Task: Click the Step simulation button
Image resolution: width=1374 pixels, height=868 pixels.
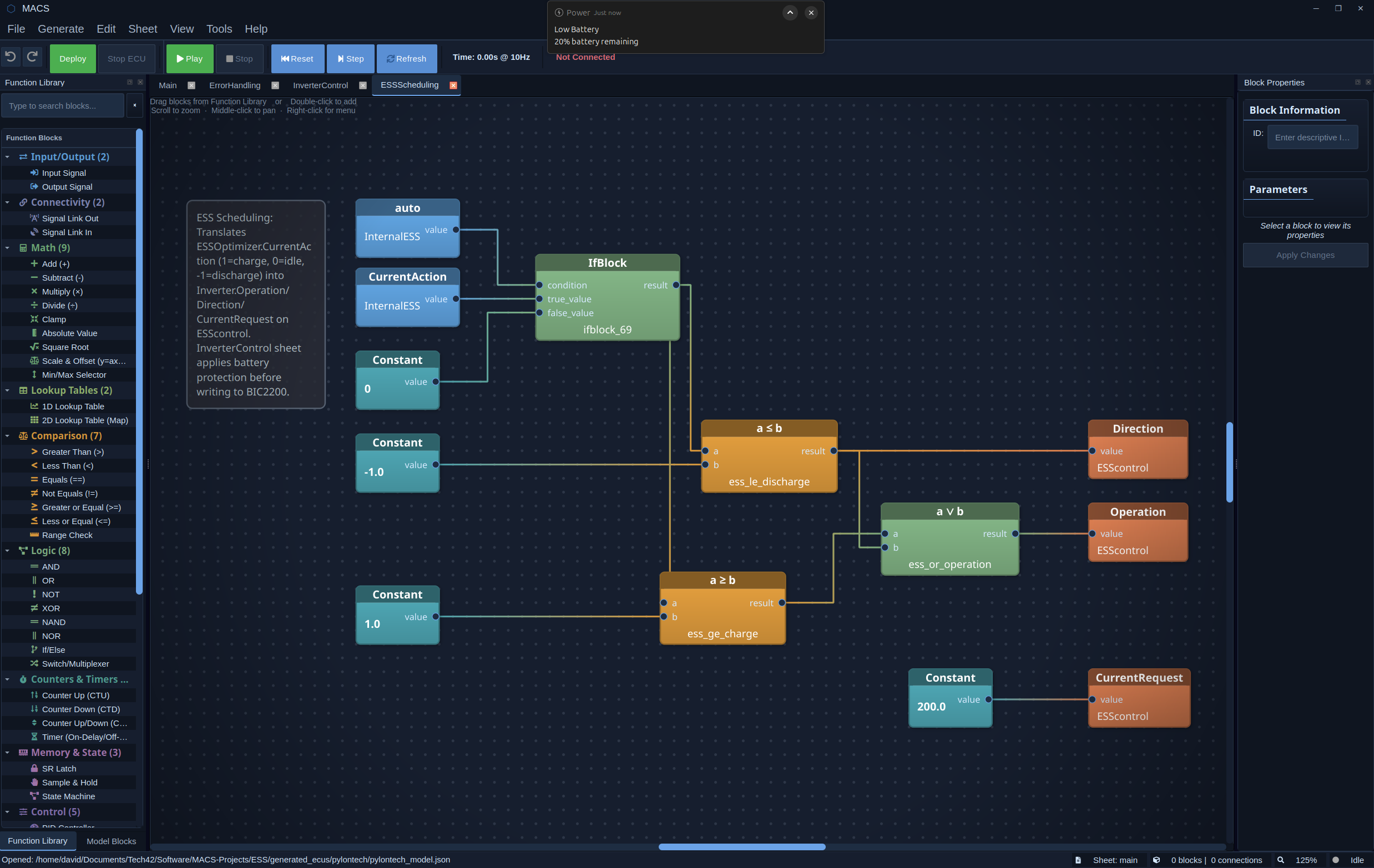Action: point(350,58)
